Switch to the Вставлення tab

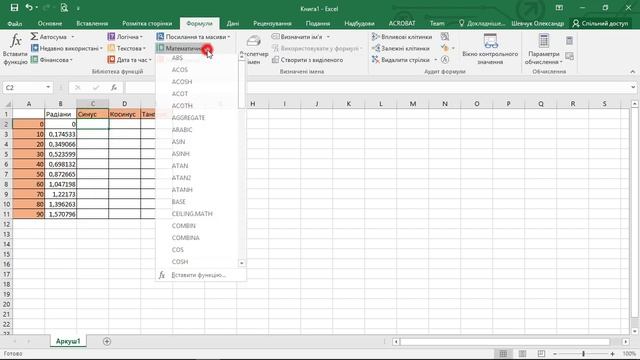pyautogui.click(x=92, y=23)
